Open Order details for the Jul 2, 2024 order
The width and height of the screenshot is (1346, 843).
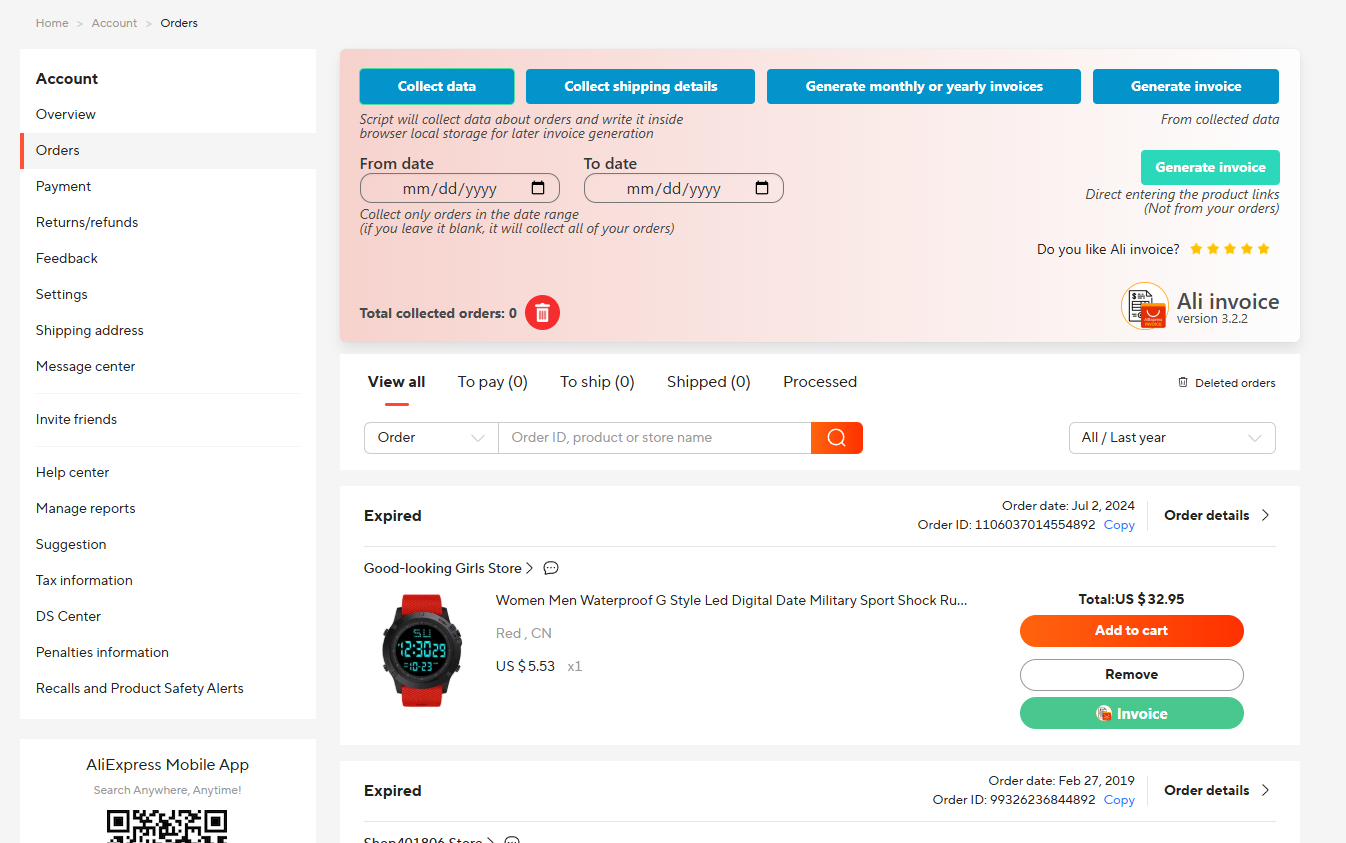pos(1217,515)
